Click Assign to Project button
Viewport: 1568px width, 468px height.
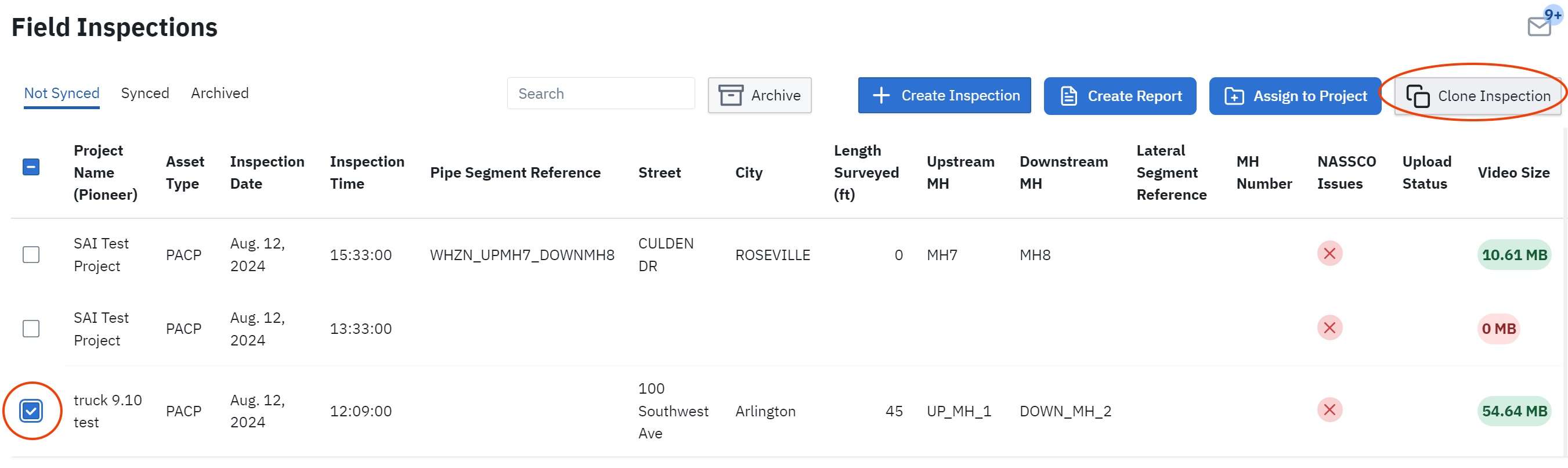(x=1295, y=96)
